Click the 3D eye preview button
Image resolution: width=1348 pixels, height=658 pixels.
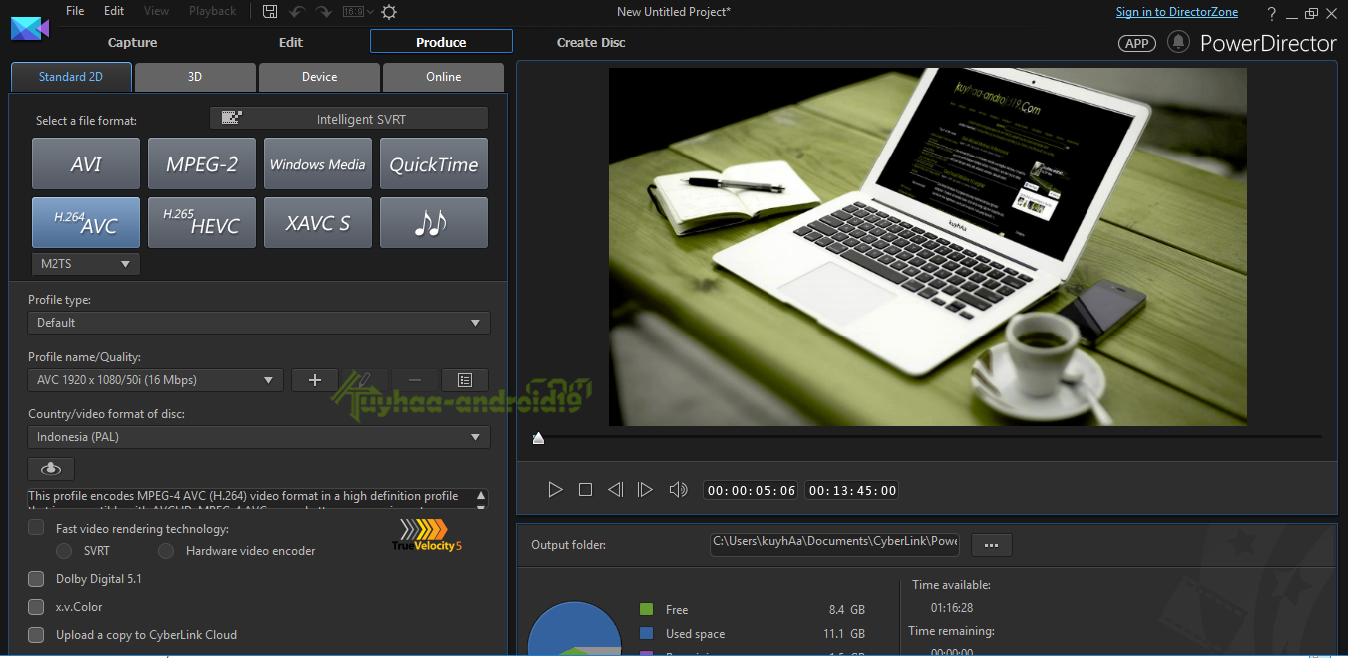pos(51,468)
